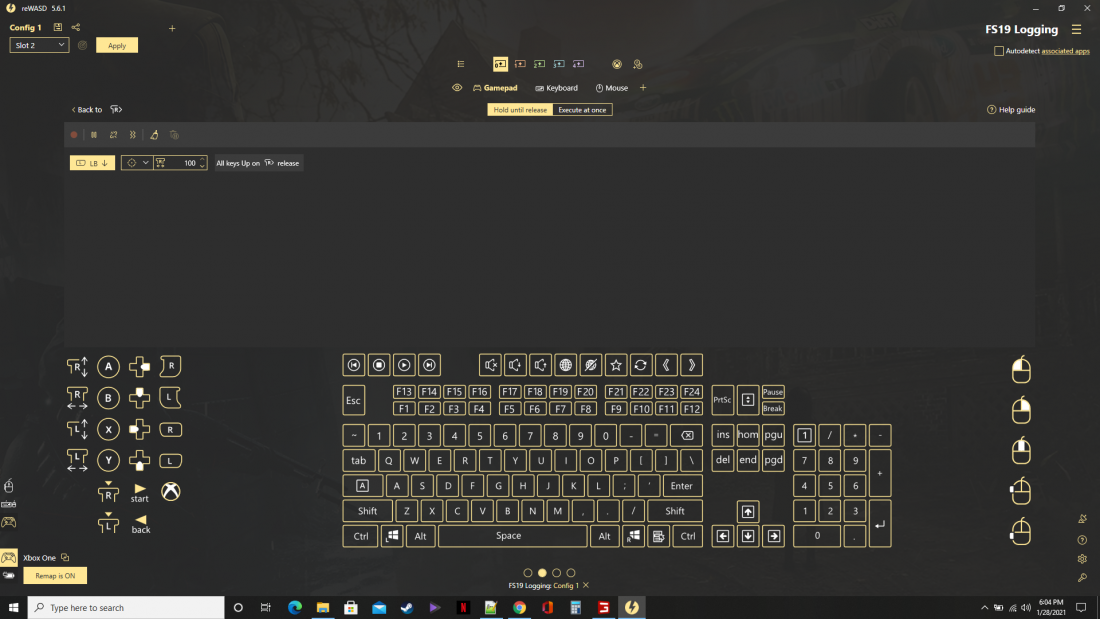Open the Help guide link
The height and width of the screenshot is (619, 1100).
(x=1011, y=110)
